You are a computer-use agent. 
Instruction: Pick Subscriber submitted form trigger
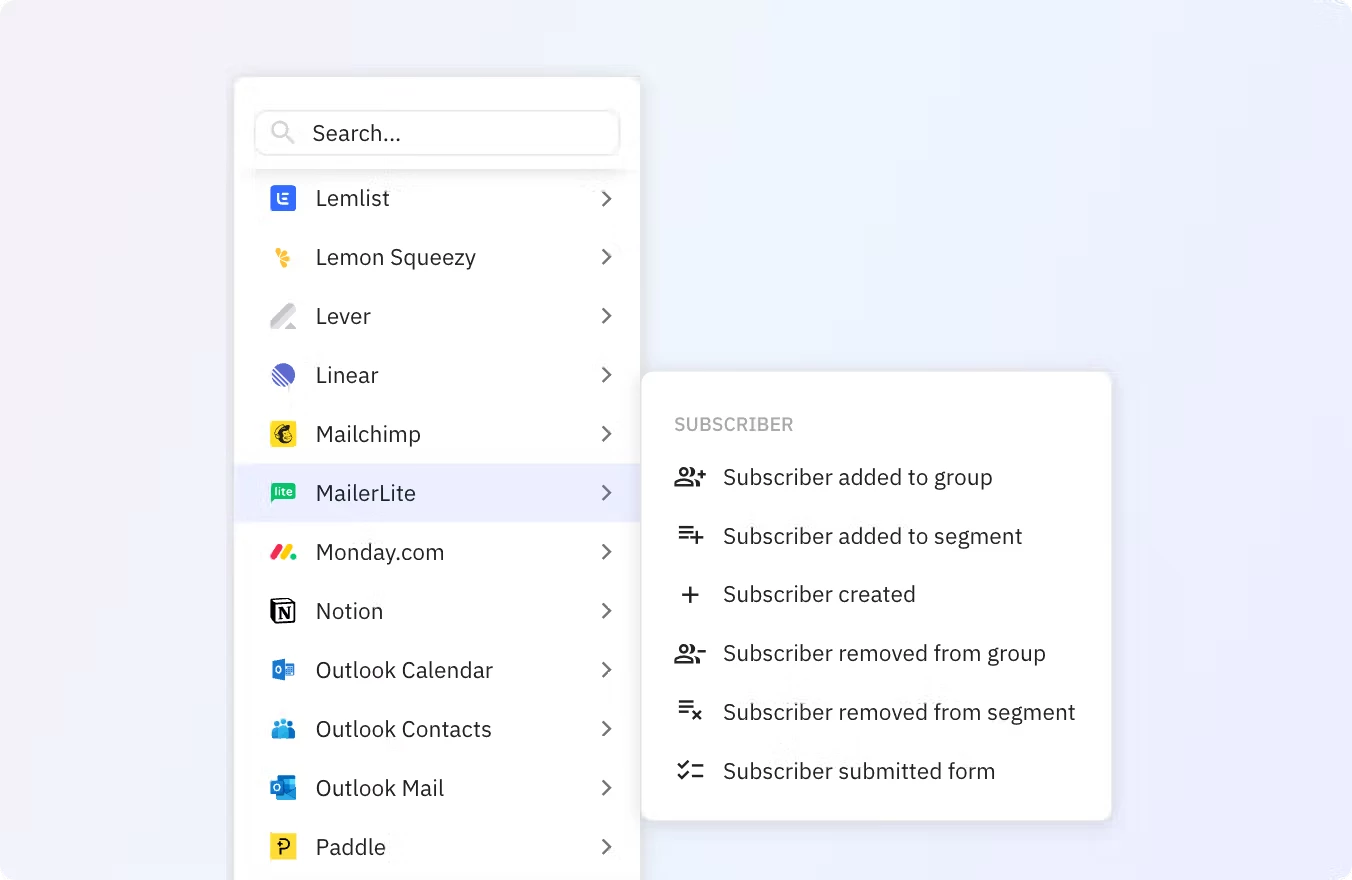(858, 771)
